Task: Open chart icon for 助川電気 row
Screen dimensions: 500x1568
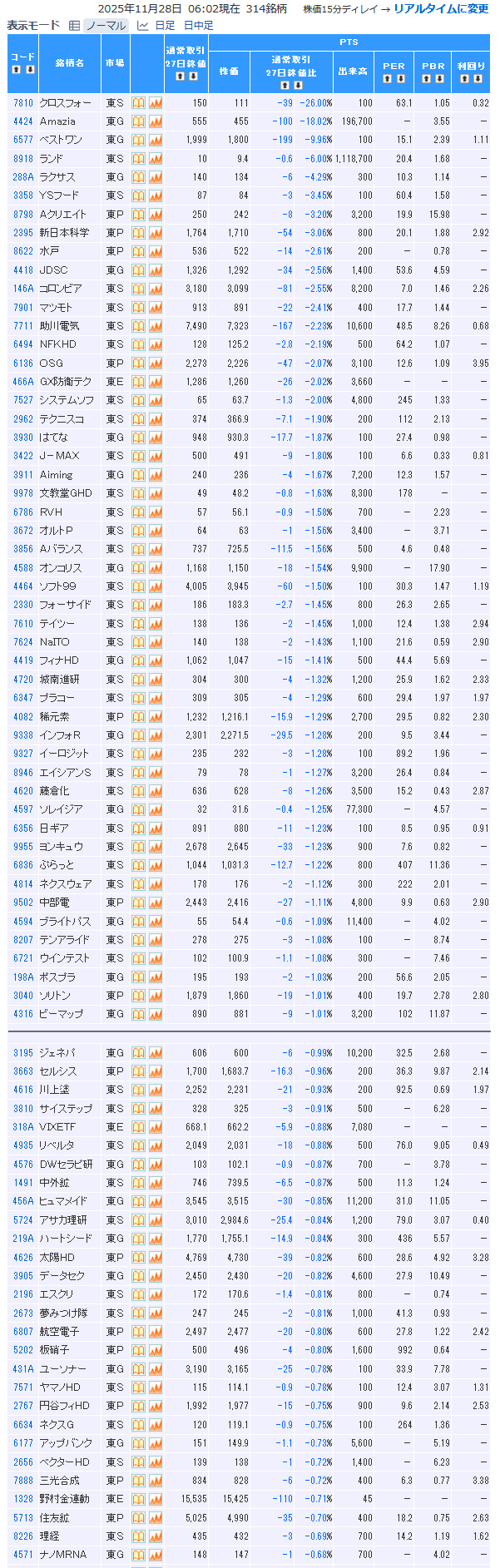Action: click(156, 326)
